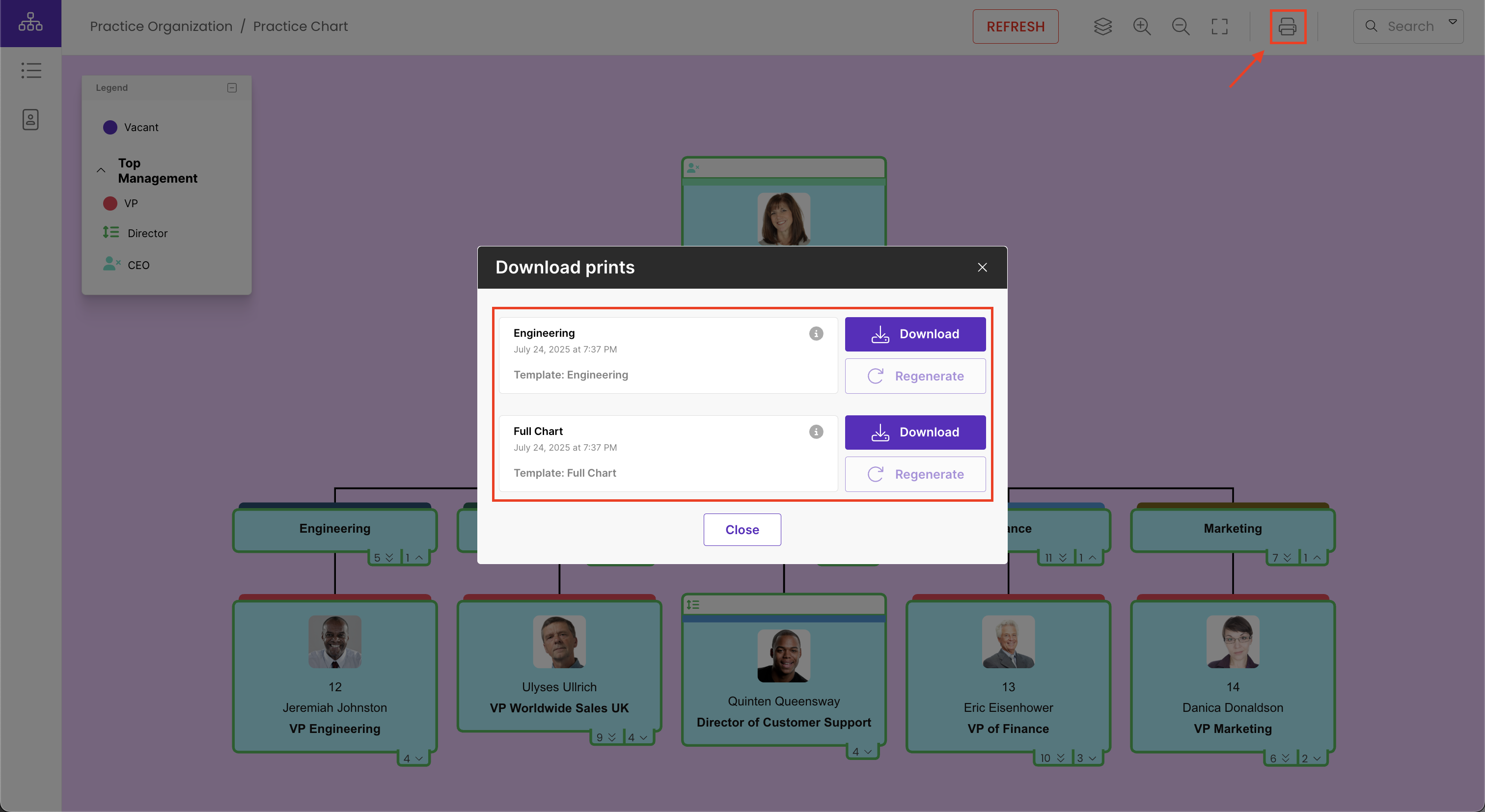This screenshot has width=1485, height=812.
Task: Regenerate the Engineering print
Action: tap(915, 377)
